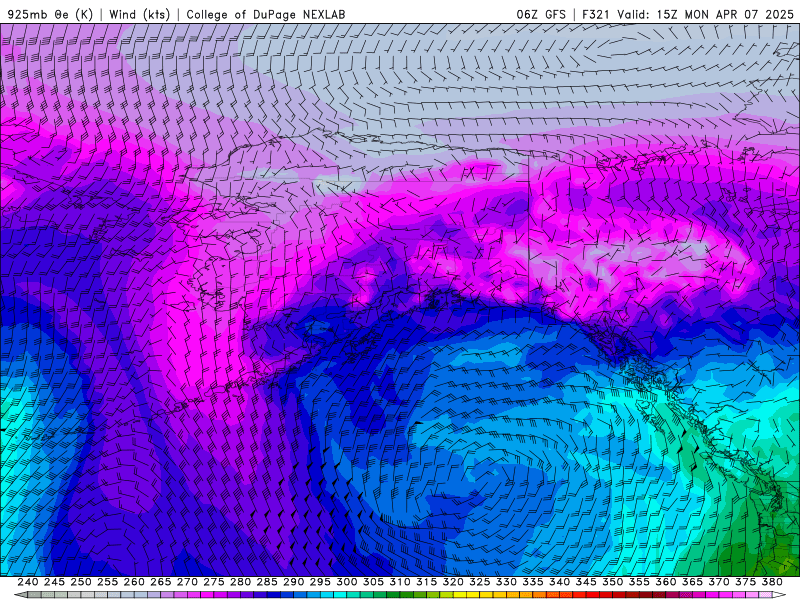Select the 370 legend value
Image resolution: width=800 pixels, height=600 pixels.
click(x=719, y=582)
